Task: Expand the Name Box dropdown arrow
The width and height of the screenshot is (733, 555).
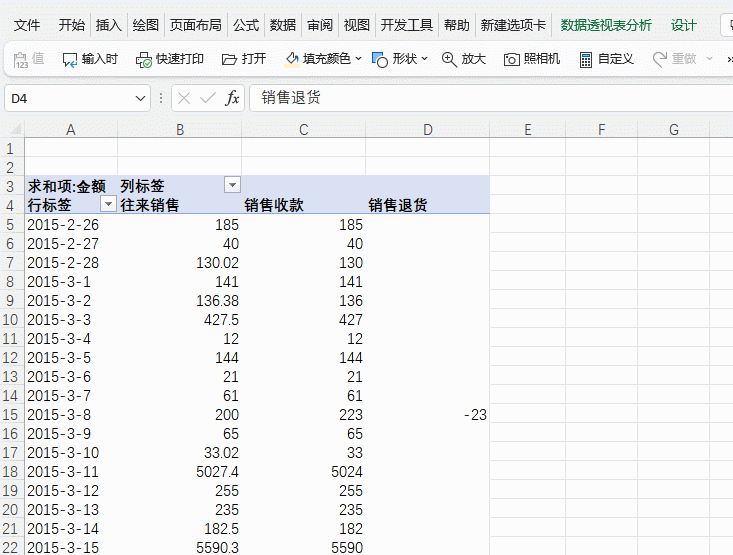Action: coord(141,98)
